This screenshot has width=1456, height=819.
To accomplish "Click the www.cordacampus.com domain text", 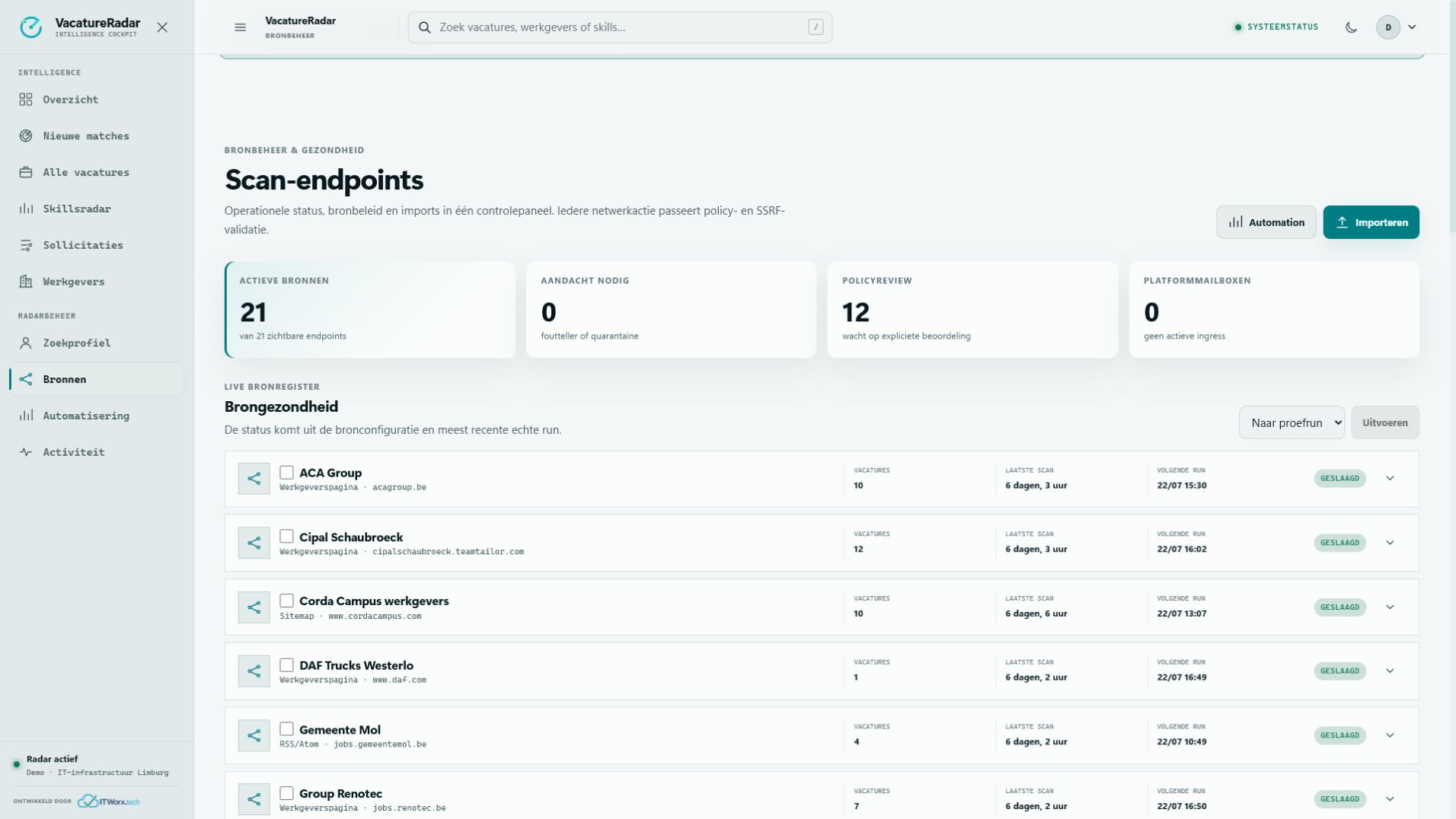I will pos(375,617).
